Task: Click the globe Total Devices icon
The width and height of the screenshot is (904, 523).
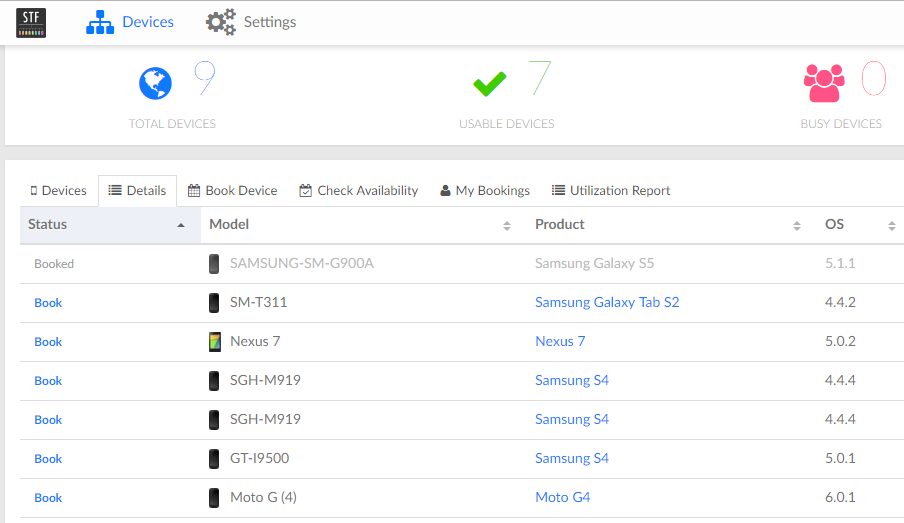Action: pyautogui.click(x=155, y=85)
